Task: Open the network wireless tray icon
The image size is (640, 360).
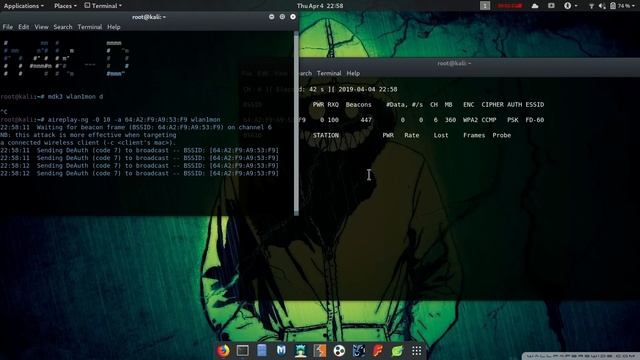Action: (x=591, y=6)
